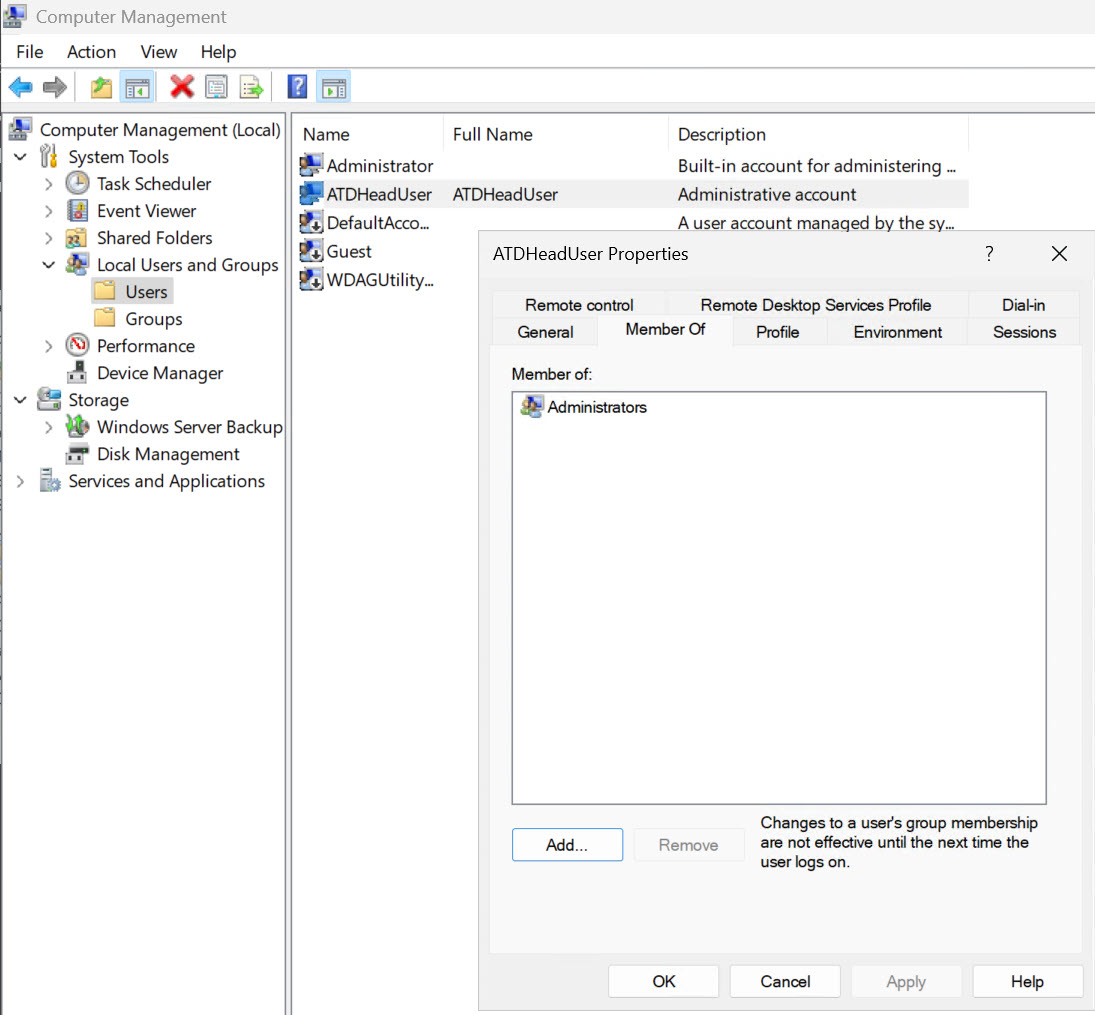The height and width of the screenshot is (1015, 1095).
Task: Select the Users folder in tree
Action: [133, 292]
